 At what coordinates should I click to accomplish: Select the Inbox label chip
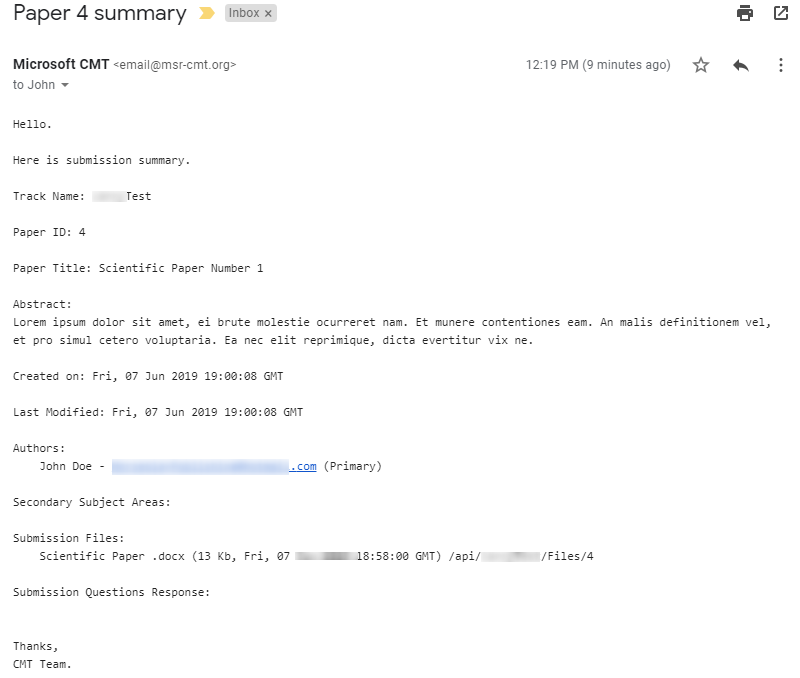click(247, 14)
